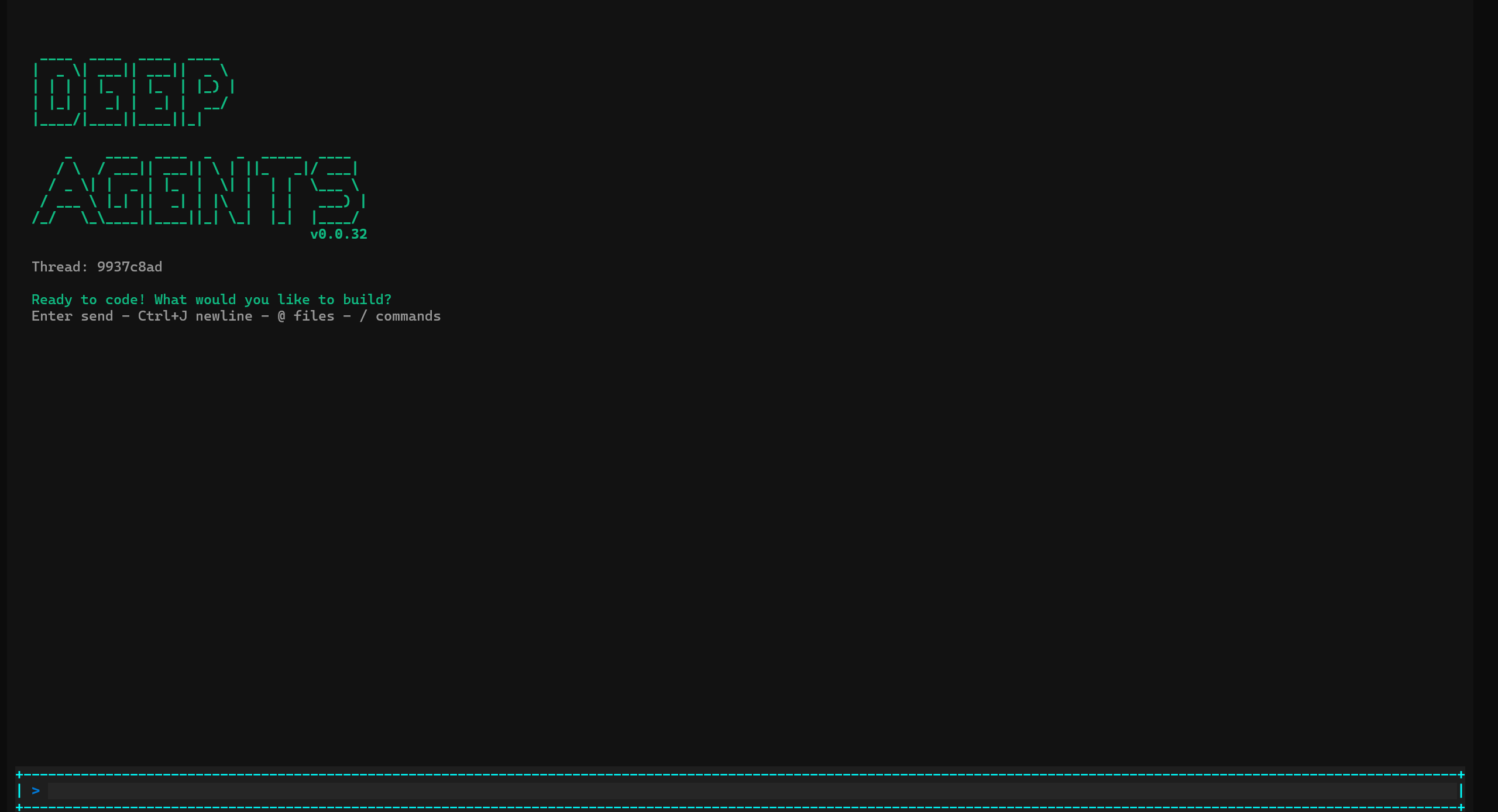This screenshot has height=812, width=1498.
Task: Click the blue > prompt symbol
Action: [36, 791]
